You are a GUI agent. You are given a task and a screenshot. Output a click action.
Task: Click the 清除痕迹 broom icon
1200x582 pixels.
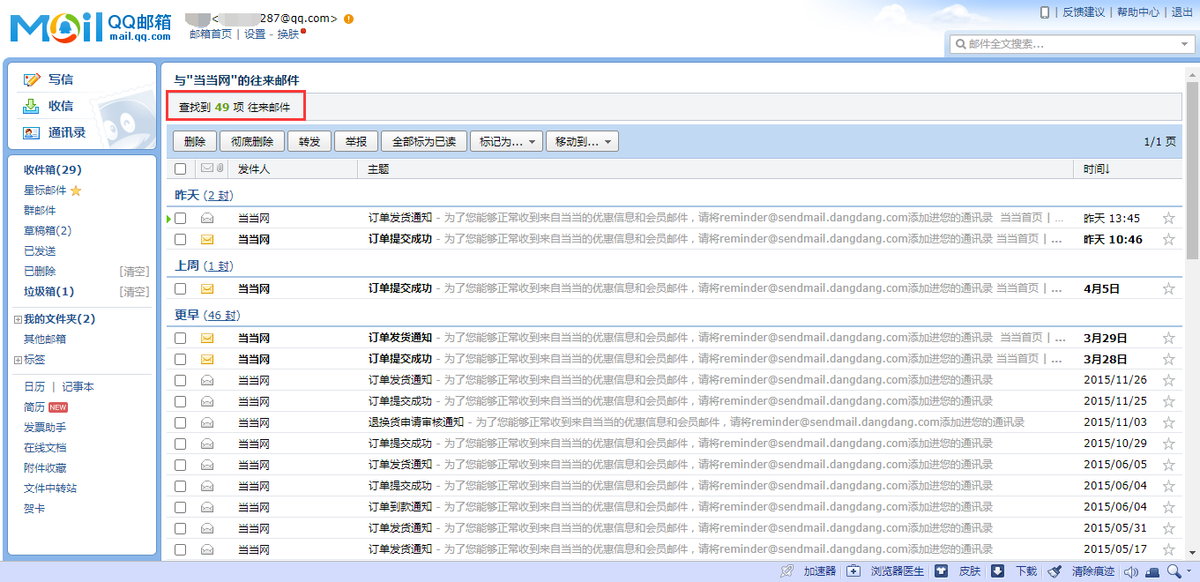[1054, 572]
